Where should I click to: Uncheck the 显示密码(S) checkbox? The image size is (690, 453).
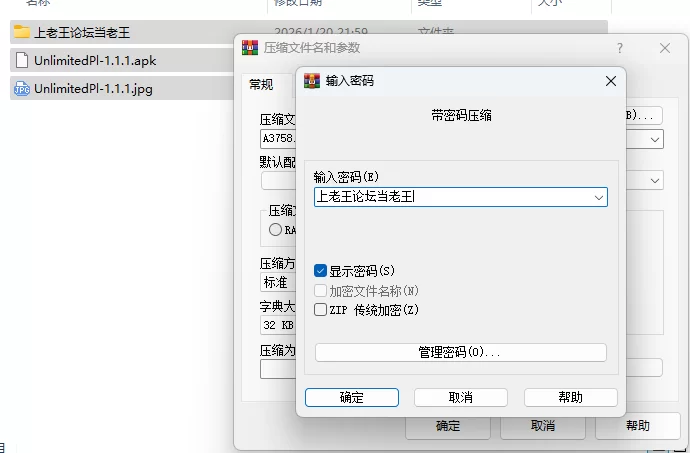tap(320, 270)
